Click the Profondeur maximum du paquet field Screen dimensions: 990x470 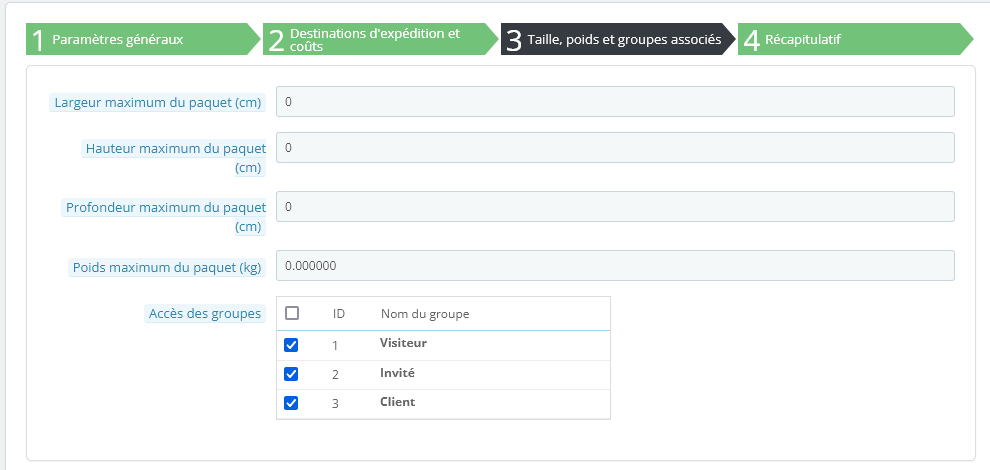point(615,207)
